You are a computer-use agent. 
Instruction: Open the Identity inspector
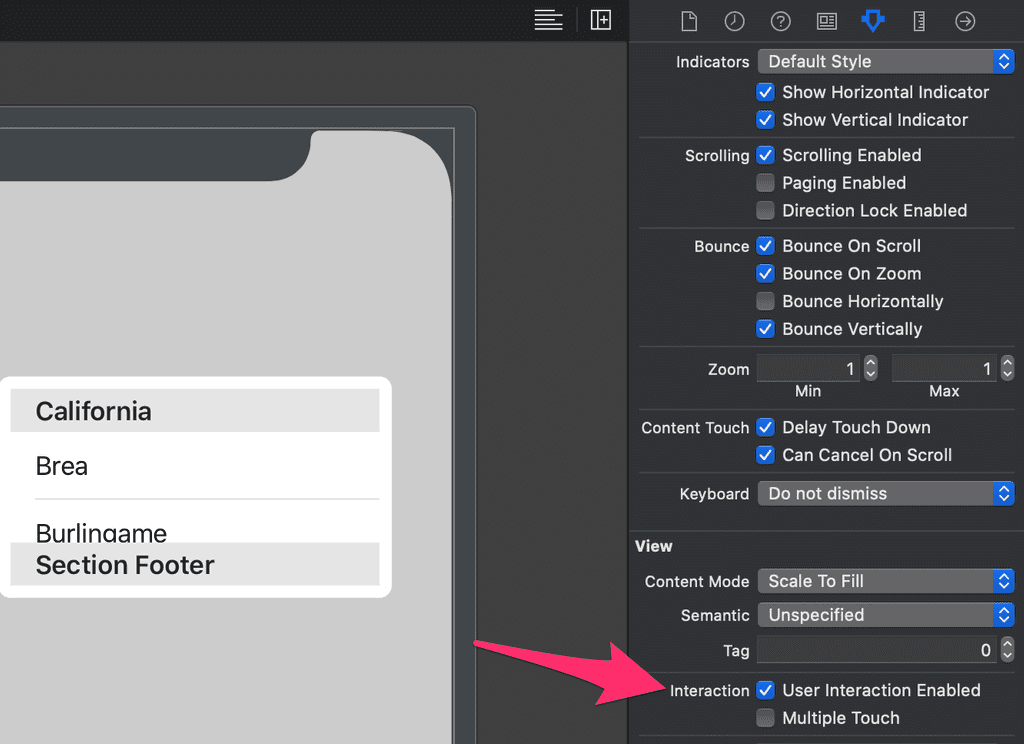point(826,20)
